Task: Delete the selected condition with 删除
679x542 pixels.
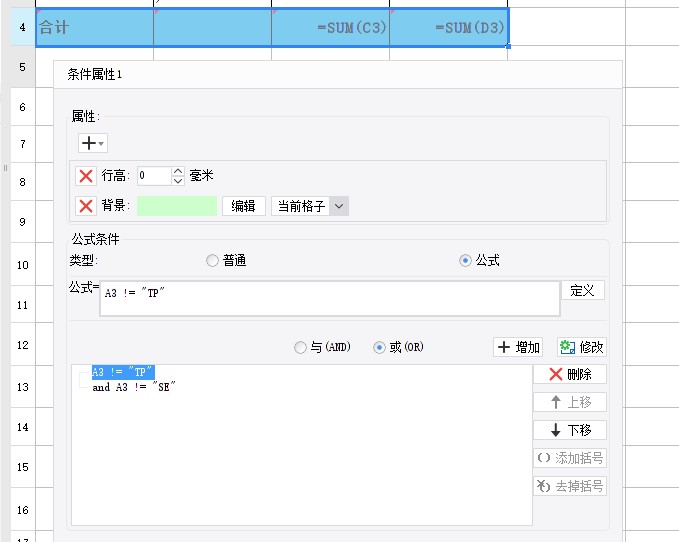Action: (569, 374)
